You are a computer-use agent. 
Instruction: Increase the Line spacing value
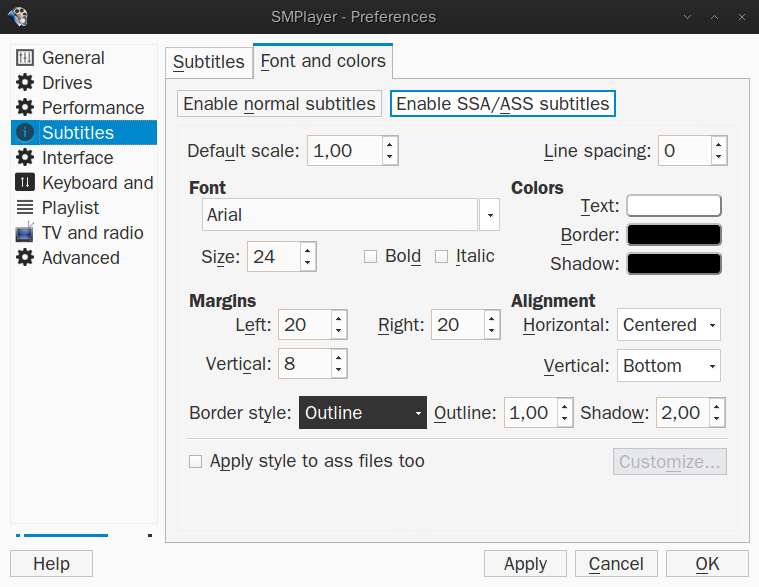tap(718, 144)
